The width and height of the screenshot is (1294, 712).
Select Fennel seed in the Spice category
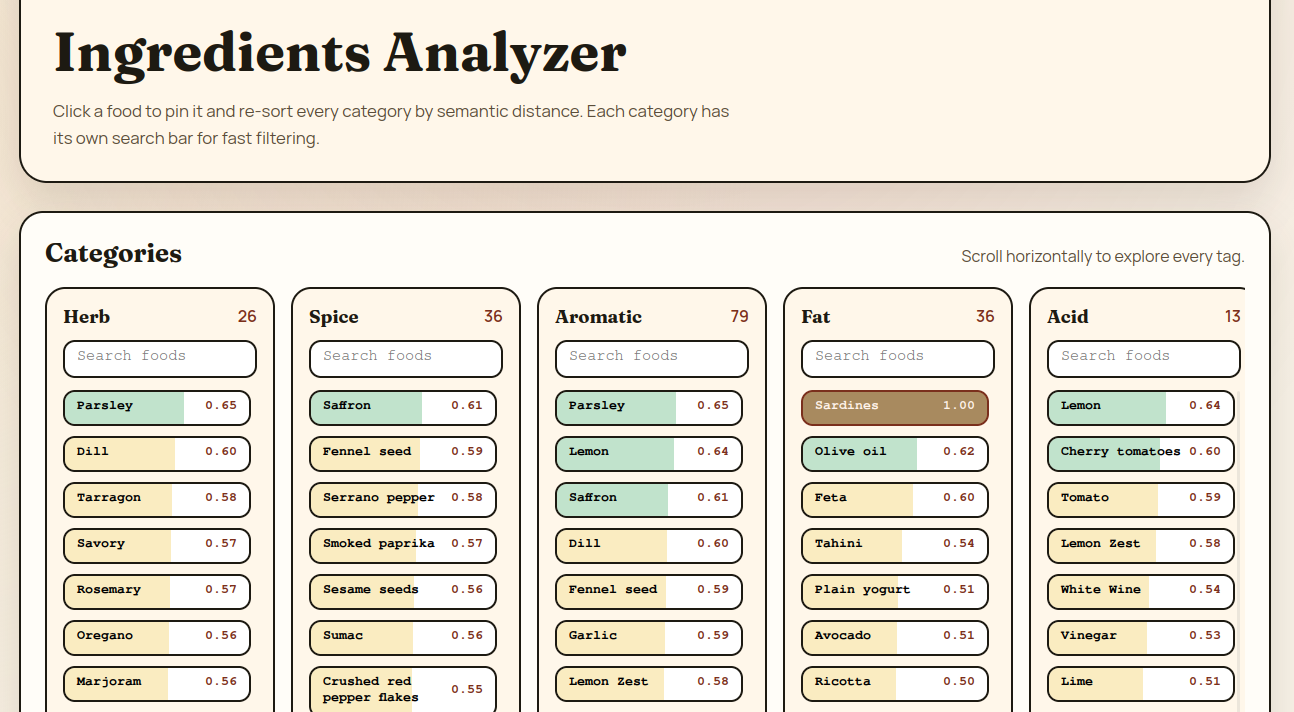click(402, 453)
